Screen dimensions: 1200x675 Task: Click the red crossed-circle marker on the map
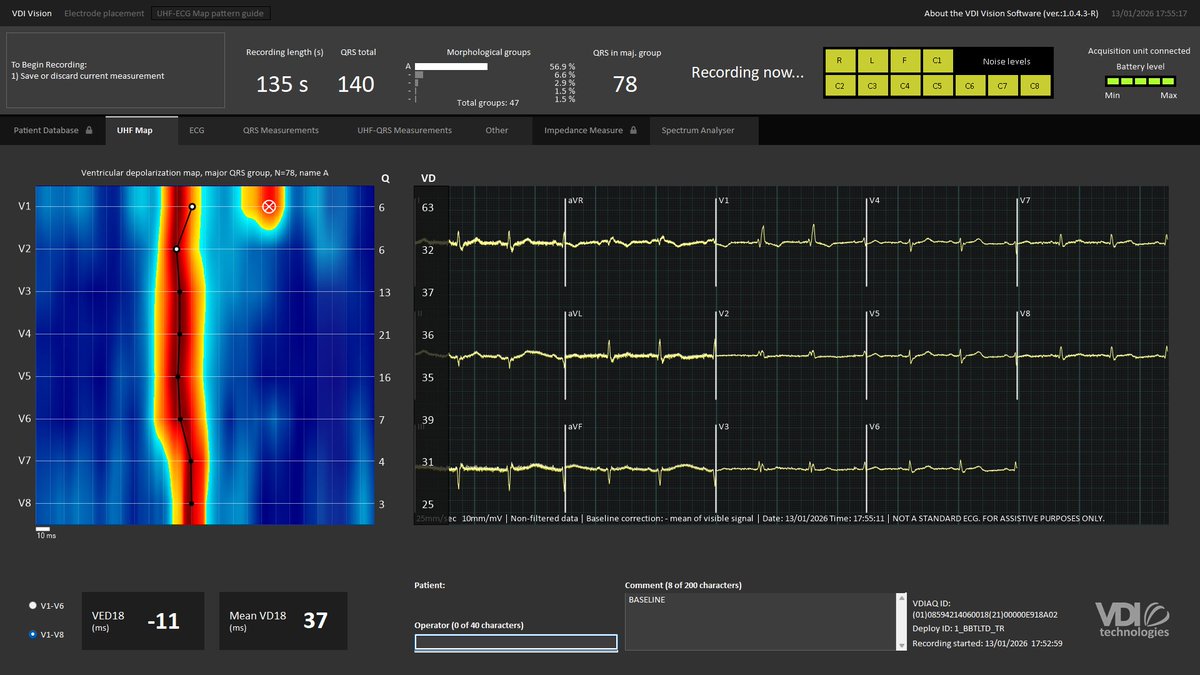269,206
